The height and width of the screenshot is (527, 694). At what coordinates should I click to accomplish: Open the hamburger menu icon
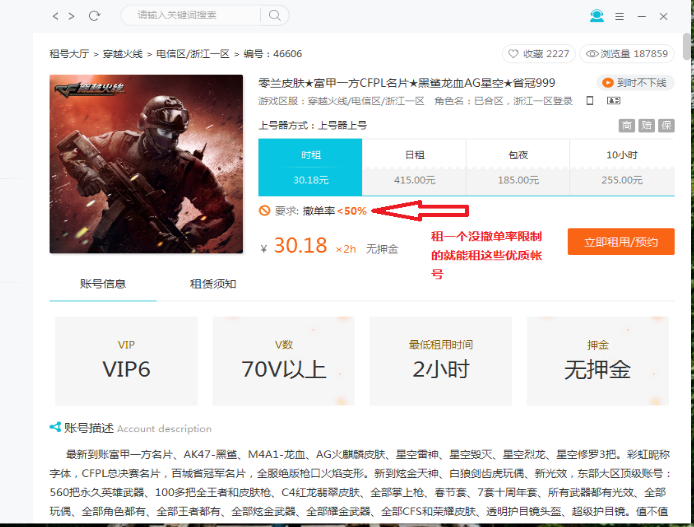pyautogui.click(x=620, y=16)
